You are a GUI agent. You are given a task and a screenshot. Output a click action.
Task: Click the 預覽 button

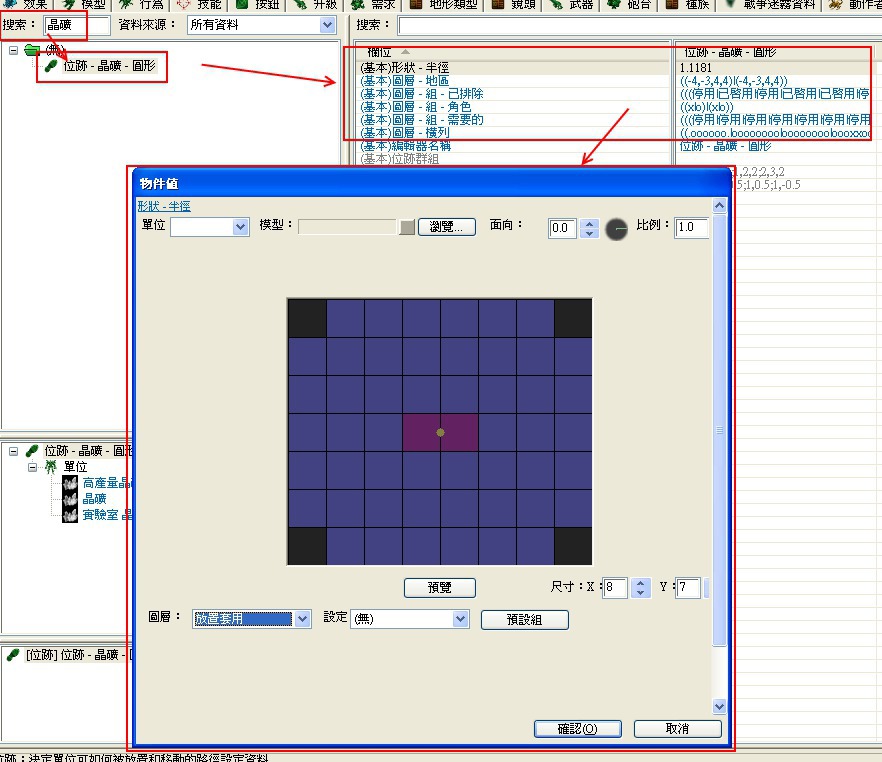[x=440, y=588]
